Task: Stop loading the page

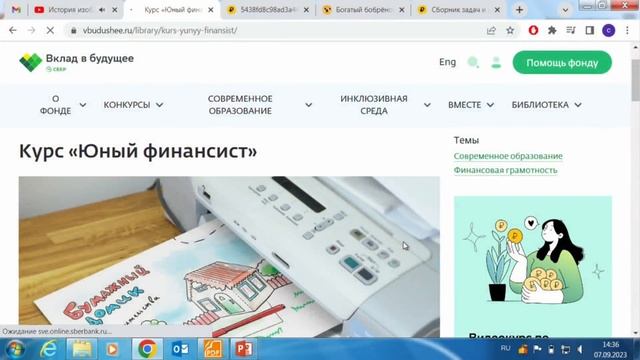Action: [x=50, y=30]
